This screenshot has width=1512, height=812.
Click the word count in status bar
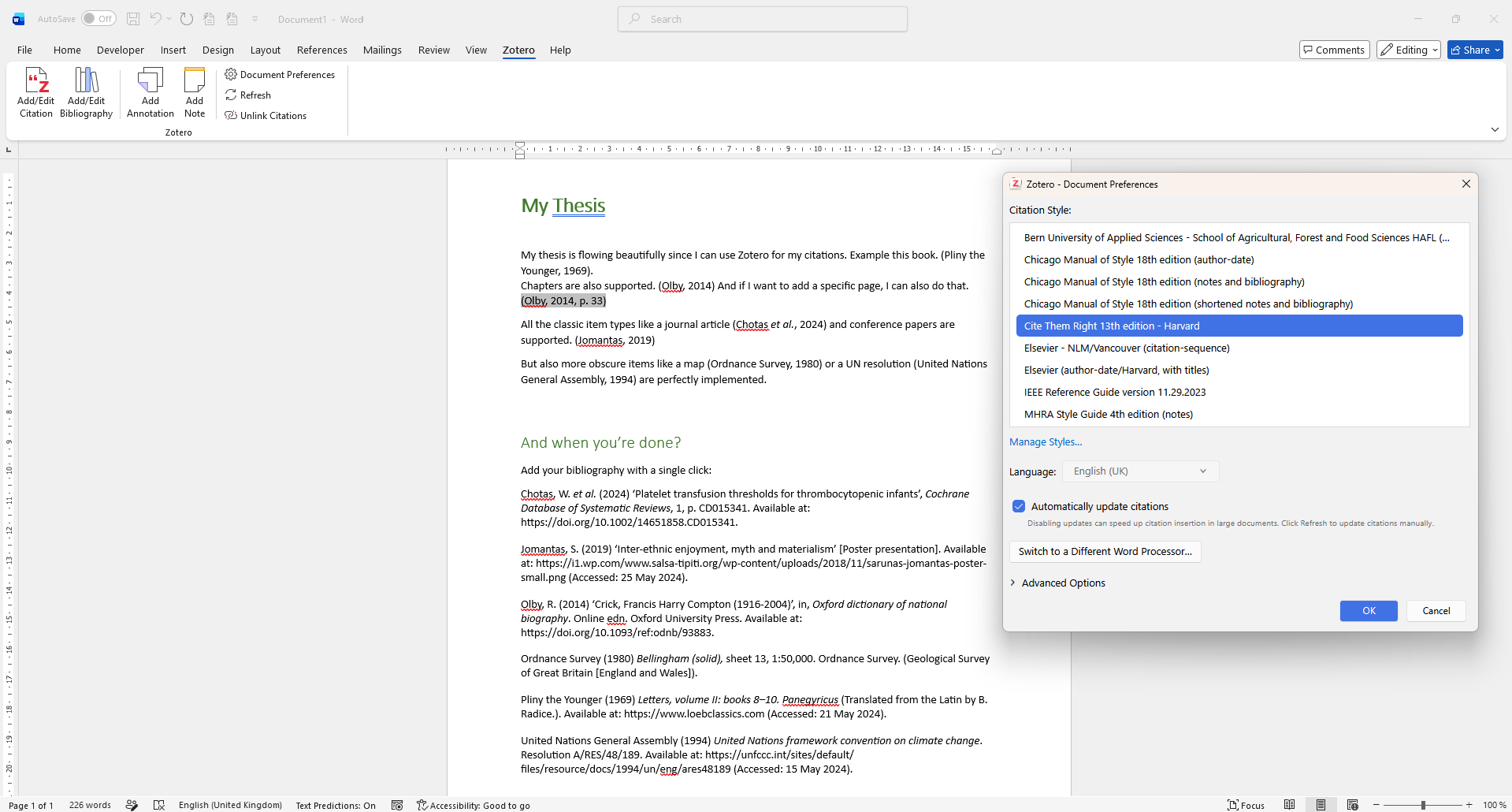[90, 805]
